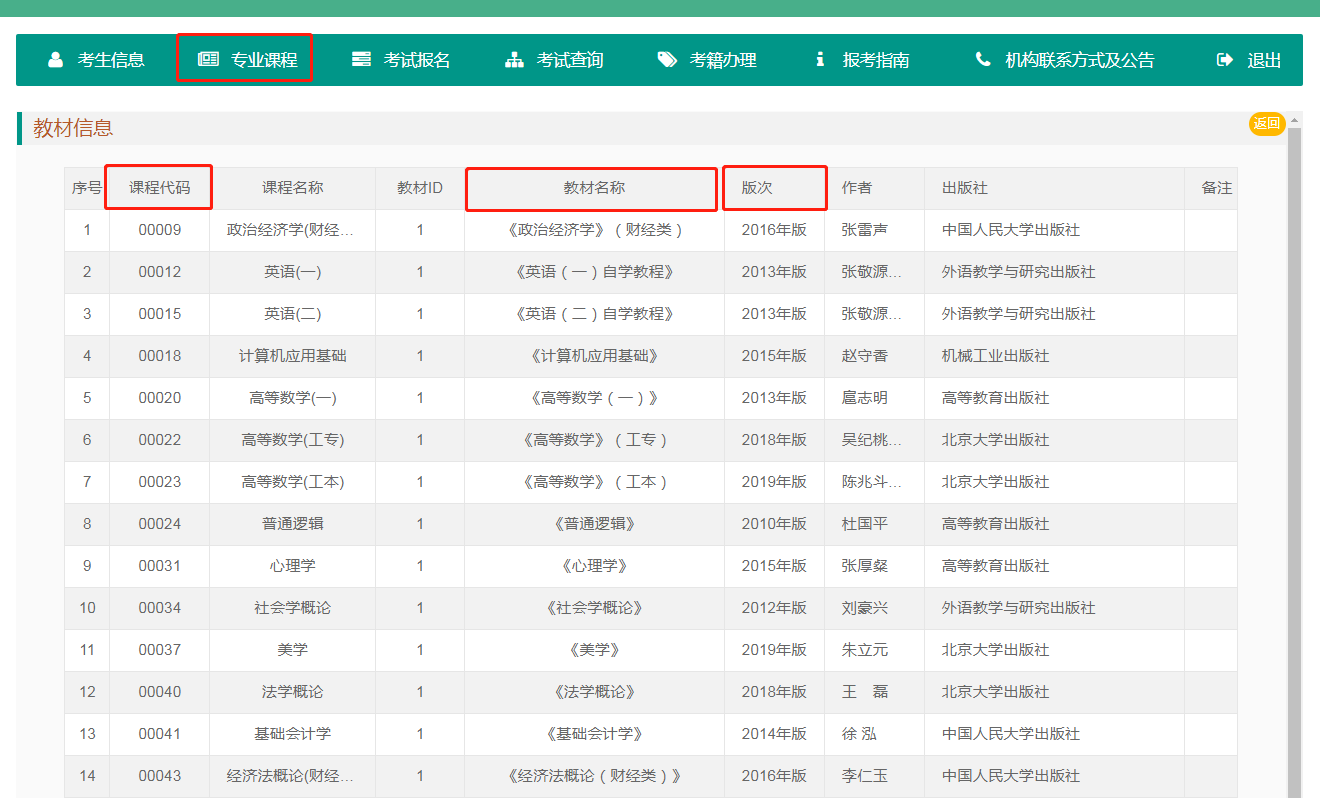Click the 序号 column header
This screenshot has width=1320, height=798.
[x=87, y=188]
